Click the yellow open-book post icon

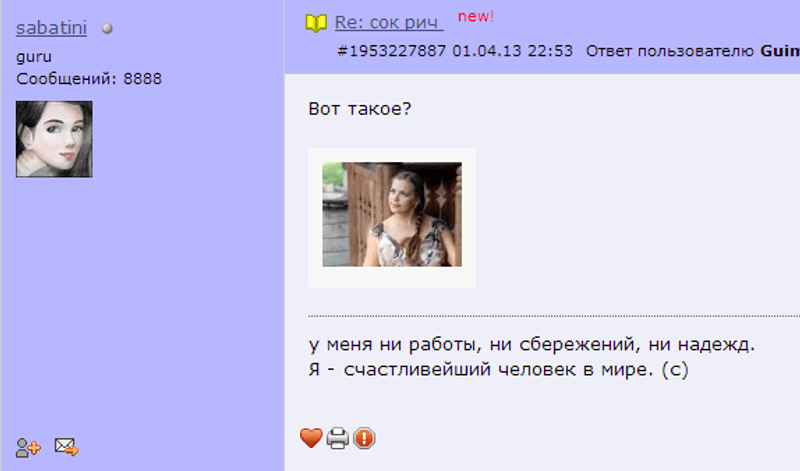point(316,23)
